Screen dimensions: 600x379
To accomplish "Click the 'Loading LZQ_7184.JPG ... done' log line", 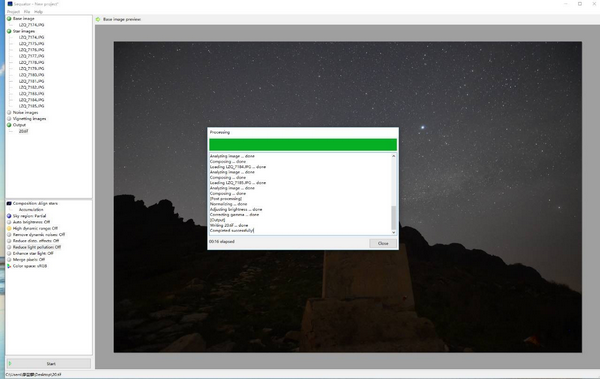I will coord(238,167).
